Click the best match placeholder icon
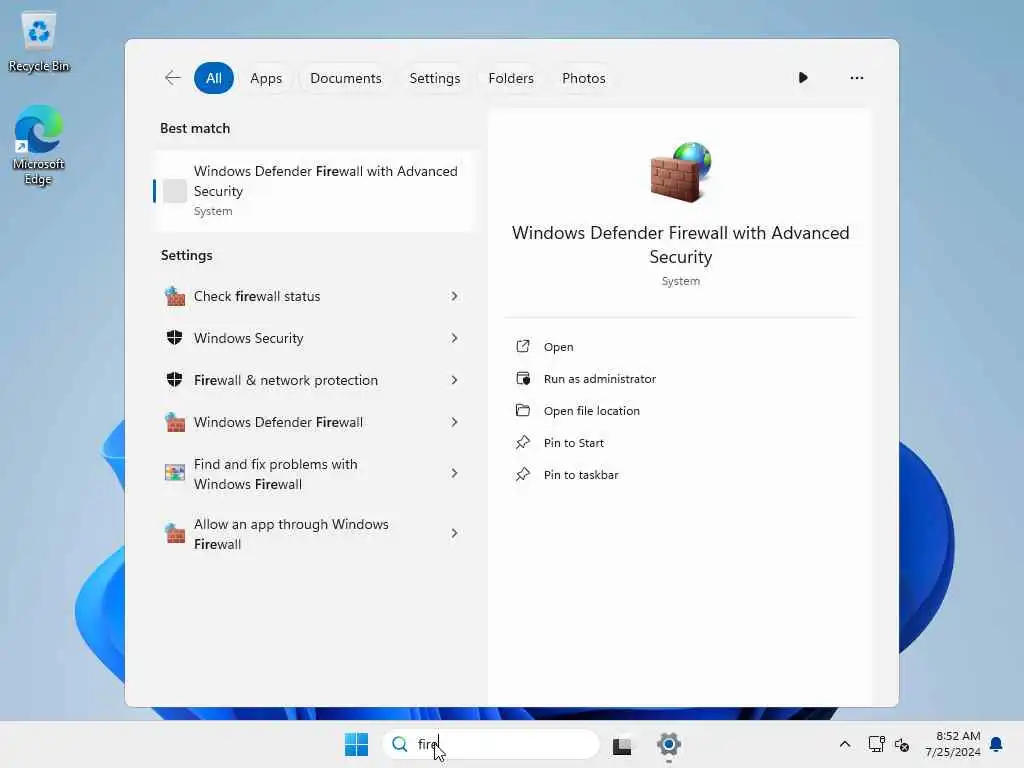 click(174, 191)
